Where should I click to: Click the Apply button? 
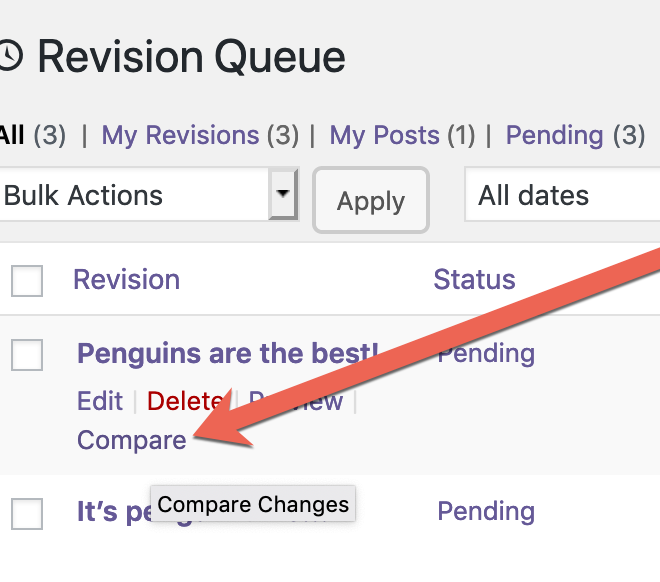[371, 200]
